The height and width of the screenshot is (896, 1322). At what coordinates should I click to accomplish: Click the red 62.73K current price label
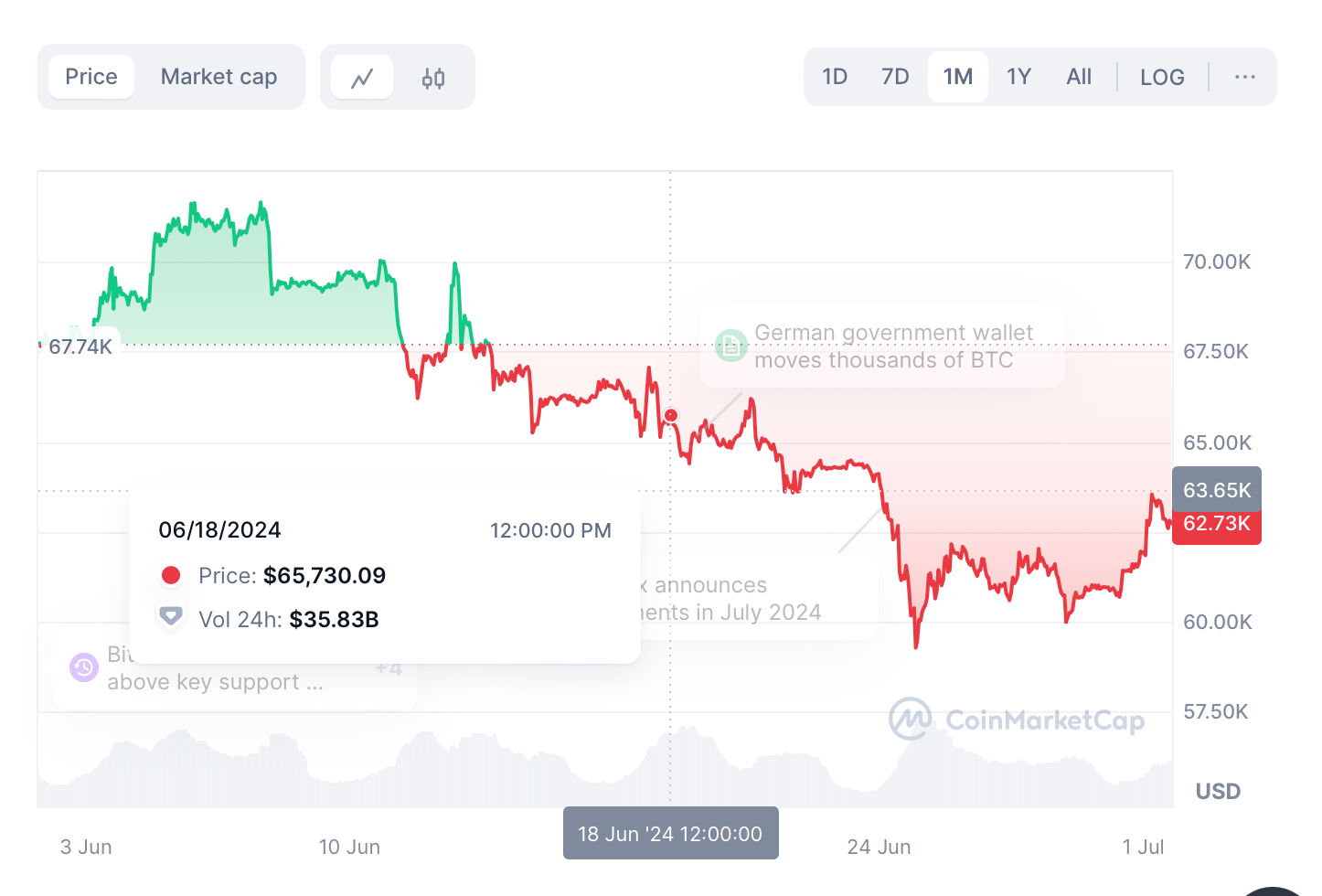pos(1216,524)
